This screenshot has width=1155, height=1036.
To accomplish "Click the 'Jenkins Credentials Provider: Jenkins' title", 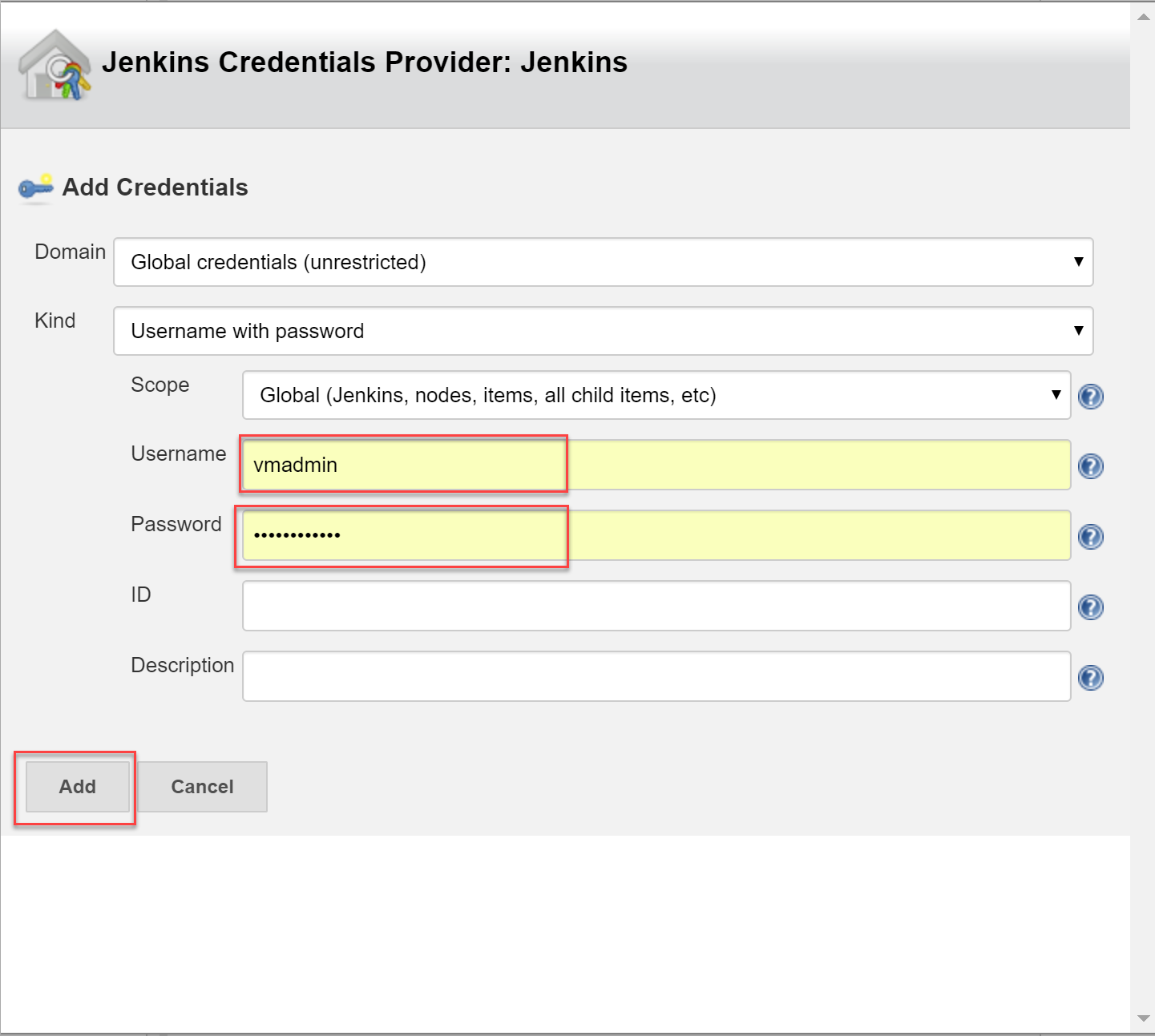I will tap(365, 62).
